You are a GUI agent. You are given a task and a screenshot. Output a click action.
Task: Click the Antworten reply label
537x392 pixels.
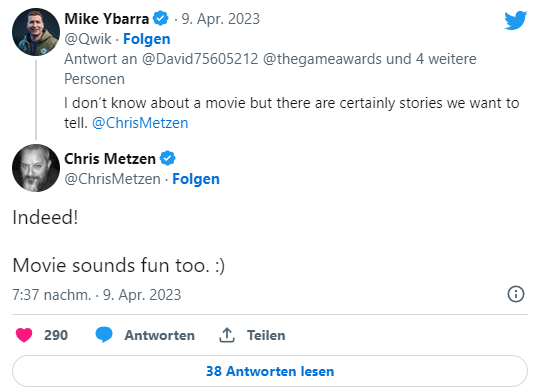click(x=160, y=335)
